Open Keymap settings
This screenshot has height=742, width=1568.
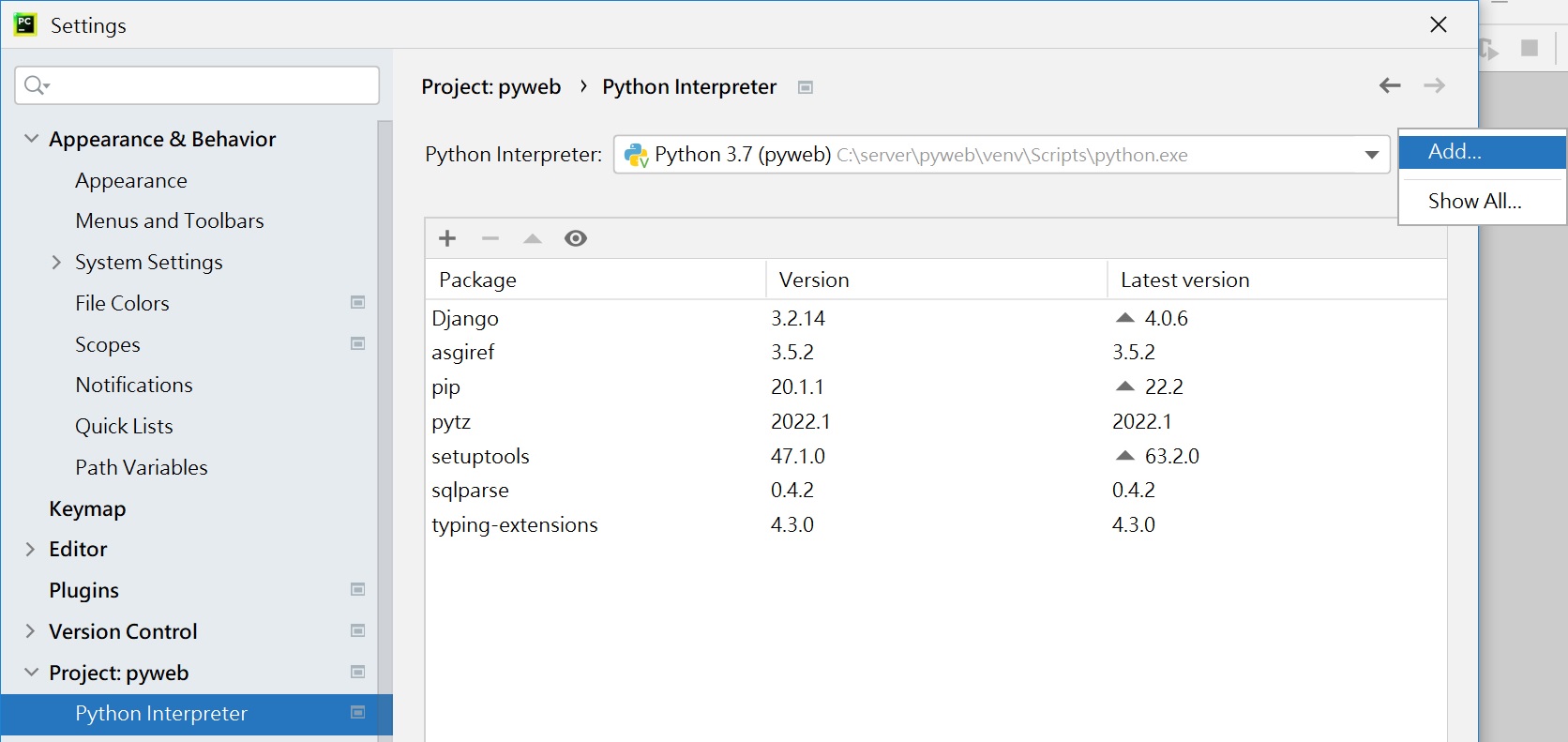(x=87, y=508)
